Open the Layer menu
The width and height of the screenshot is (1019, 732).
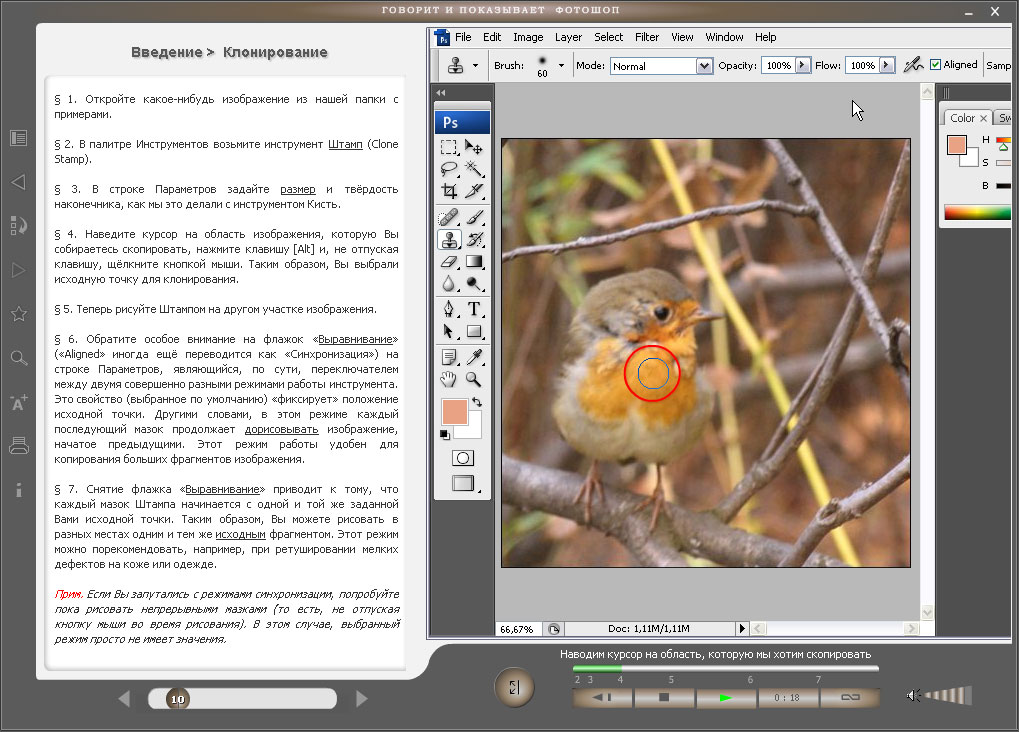(568, 37)
